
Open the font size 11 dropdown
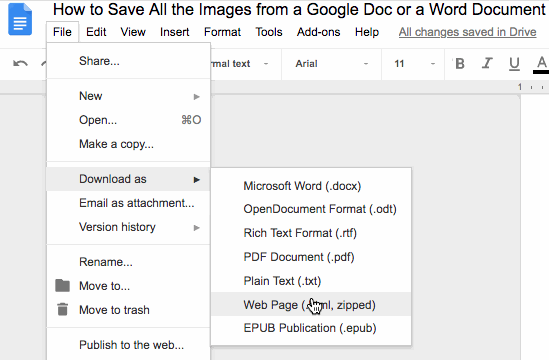pyautogui.click(x=414, y=64)
